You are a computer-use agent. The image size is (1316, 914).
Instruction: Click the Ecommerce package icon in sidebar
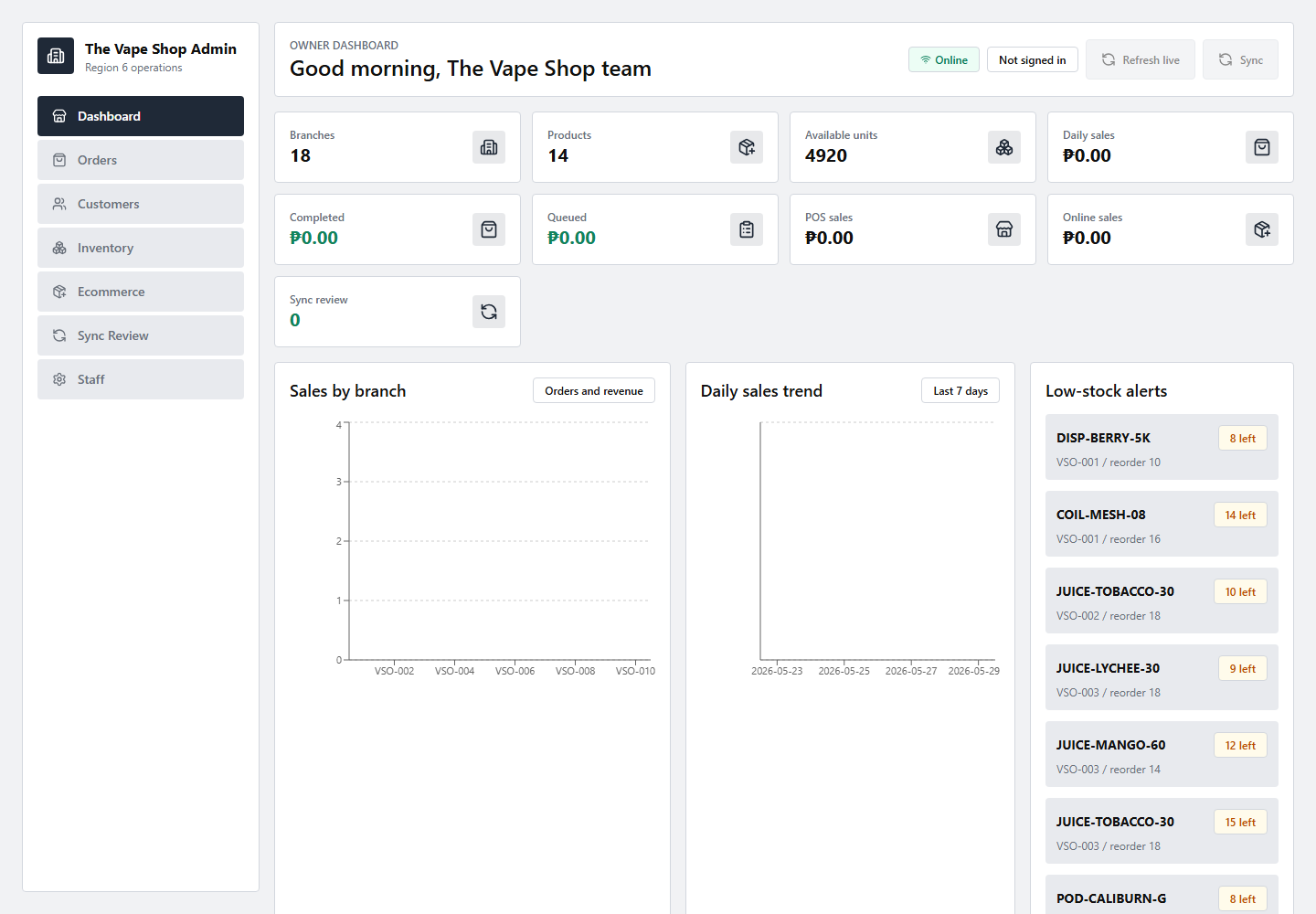(x=59, y=292)
